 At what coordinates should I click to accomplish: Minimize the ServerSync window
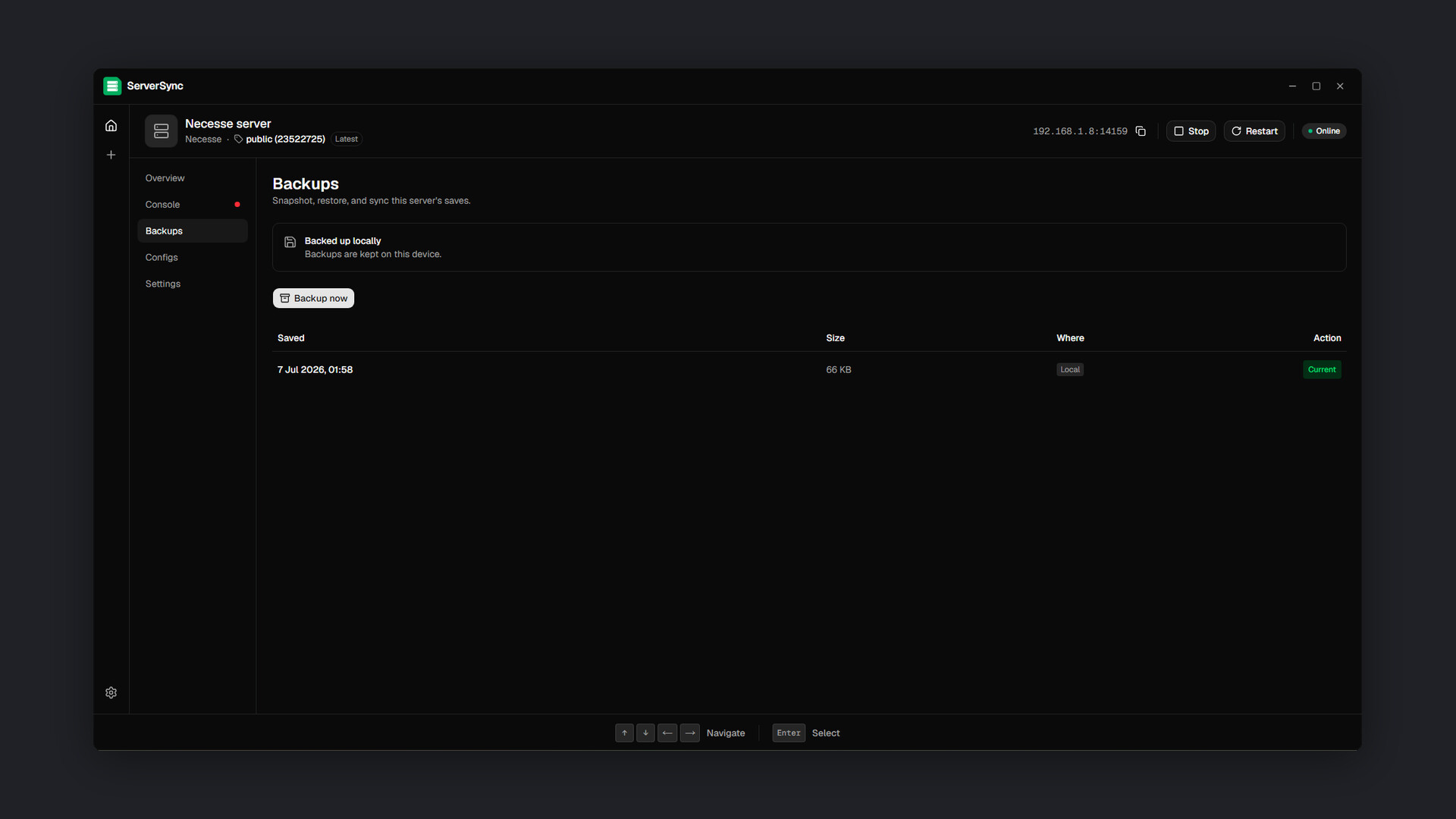click(x=1292, y=86)
